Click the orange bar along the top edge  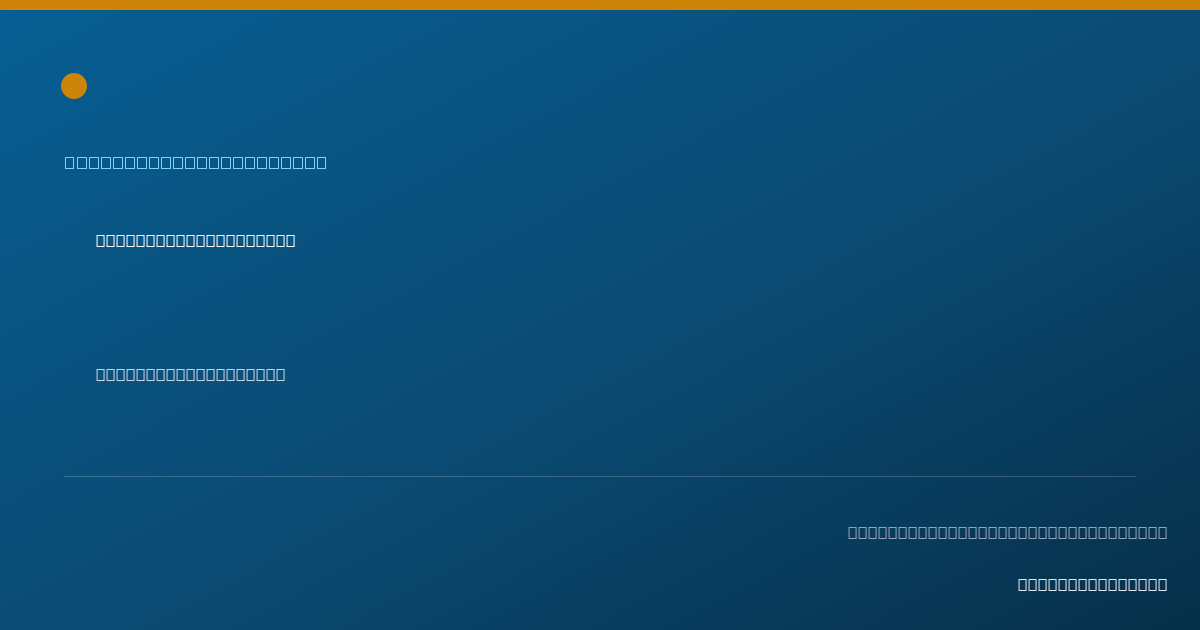[x=600, y=5]
